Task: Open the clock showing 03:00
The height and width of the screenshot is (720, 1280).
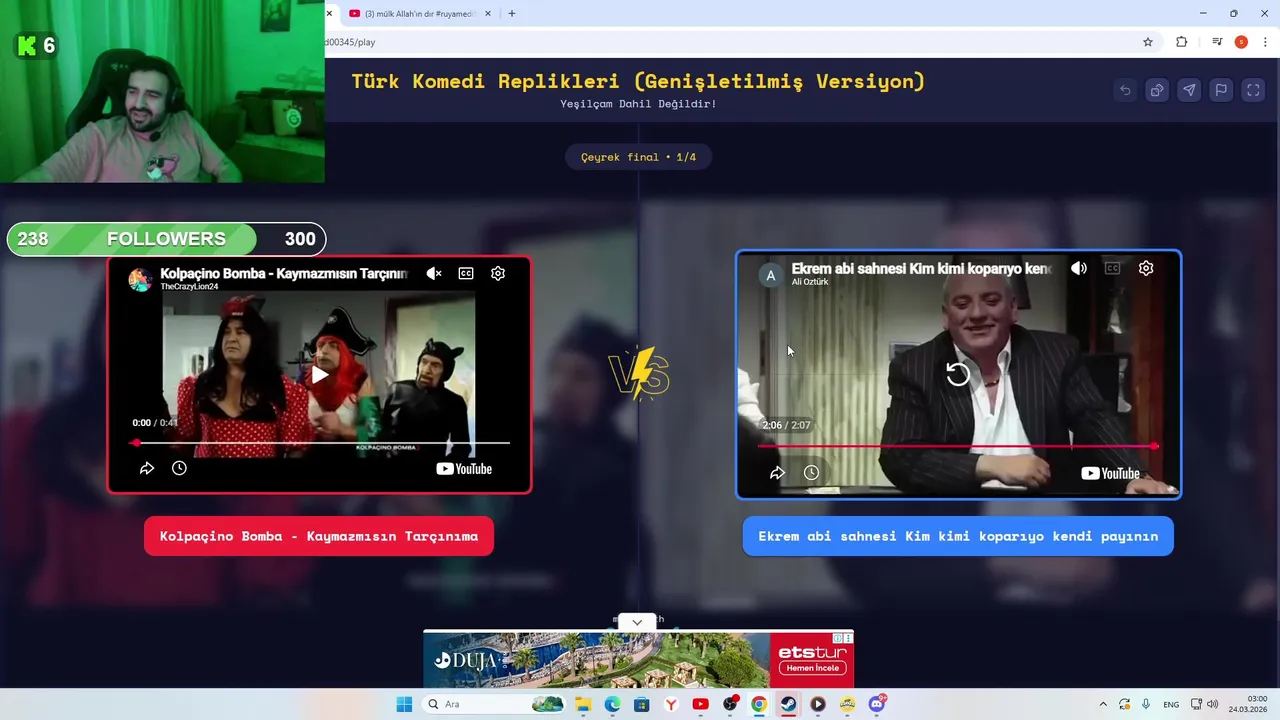Action: 1248,704
